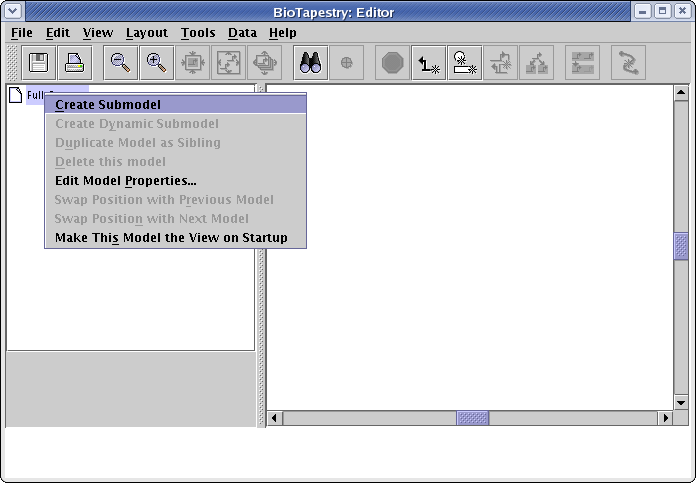Viewport: 696px width, 483px height.
Task: Open the window menu button in title bar
Action: [12, 11]
